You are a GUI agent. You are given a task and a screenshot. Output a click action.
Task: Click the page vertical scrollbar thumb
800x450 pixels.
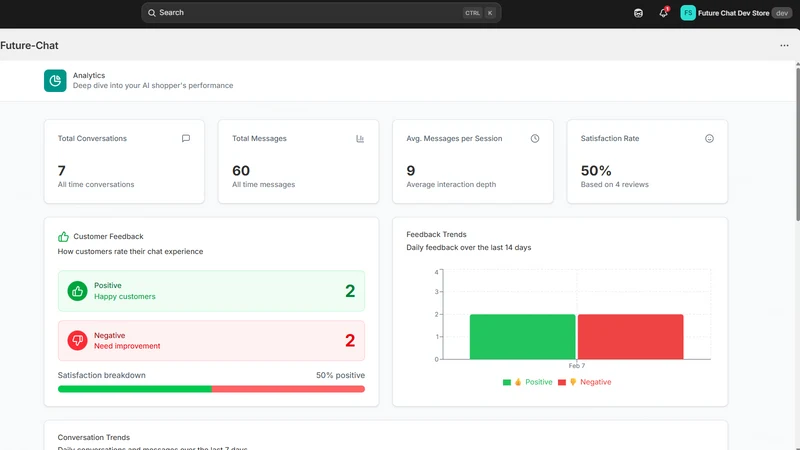coord(797,143)
